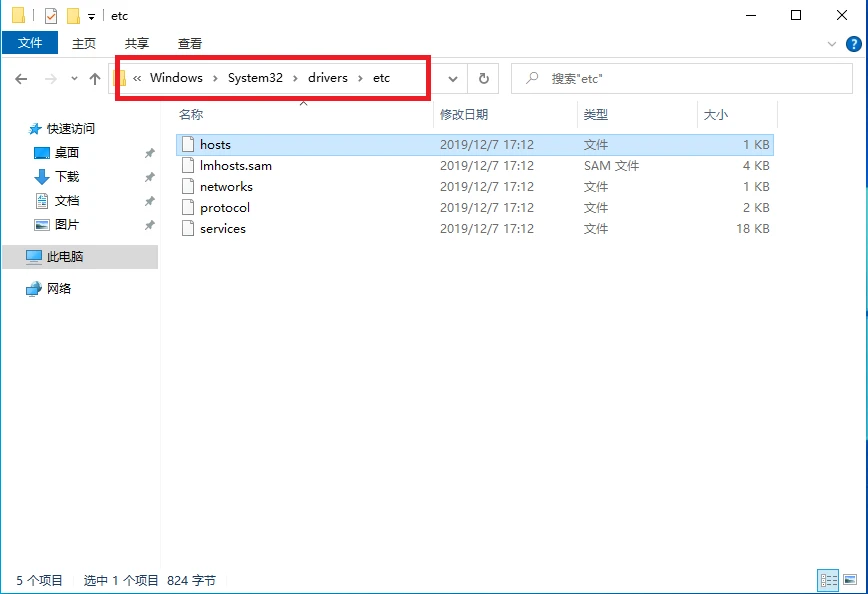This screenshot has width=868, height=594.
Task: Open the 文件 menu tab
Action: tap(30, 43)
